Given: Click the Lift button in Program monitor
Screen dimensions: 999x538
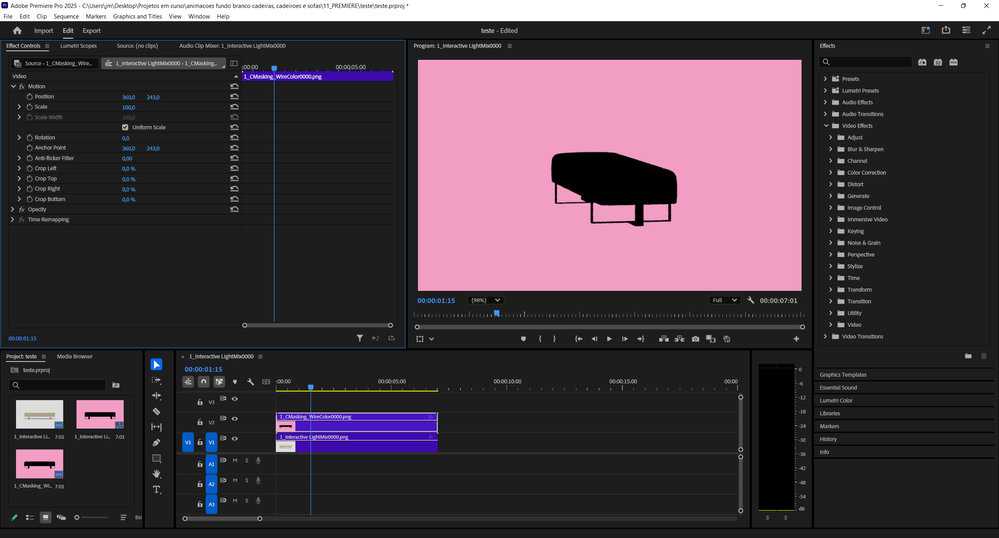Looking at the screenshot, I should 663,339.
